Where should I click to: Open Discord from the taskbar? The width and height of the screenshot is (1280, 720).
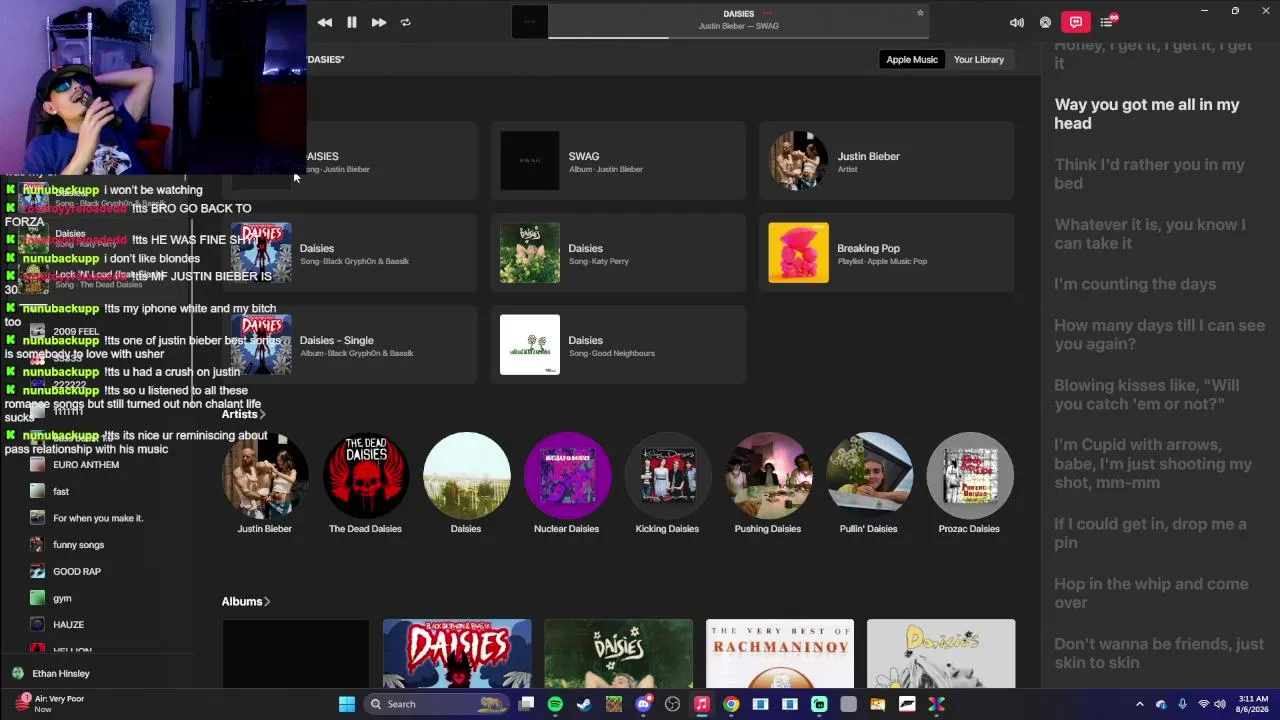pyautogui.click(x=643, y=704)
